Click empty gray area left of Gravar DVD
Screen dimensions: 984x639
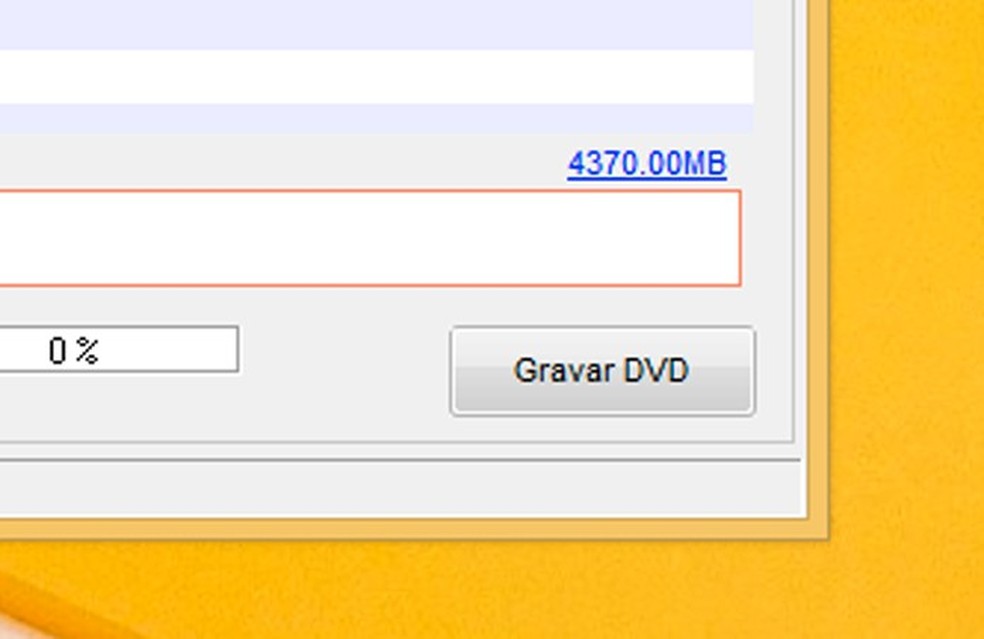click(x=344, y=370)
